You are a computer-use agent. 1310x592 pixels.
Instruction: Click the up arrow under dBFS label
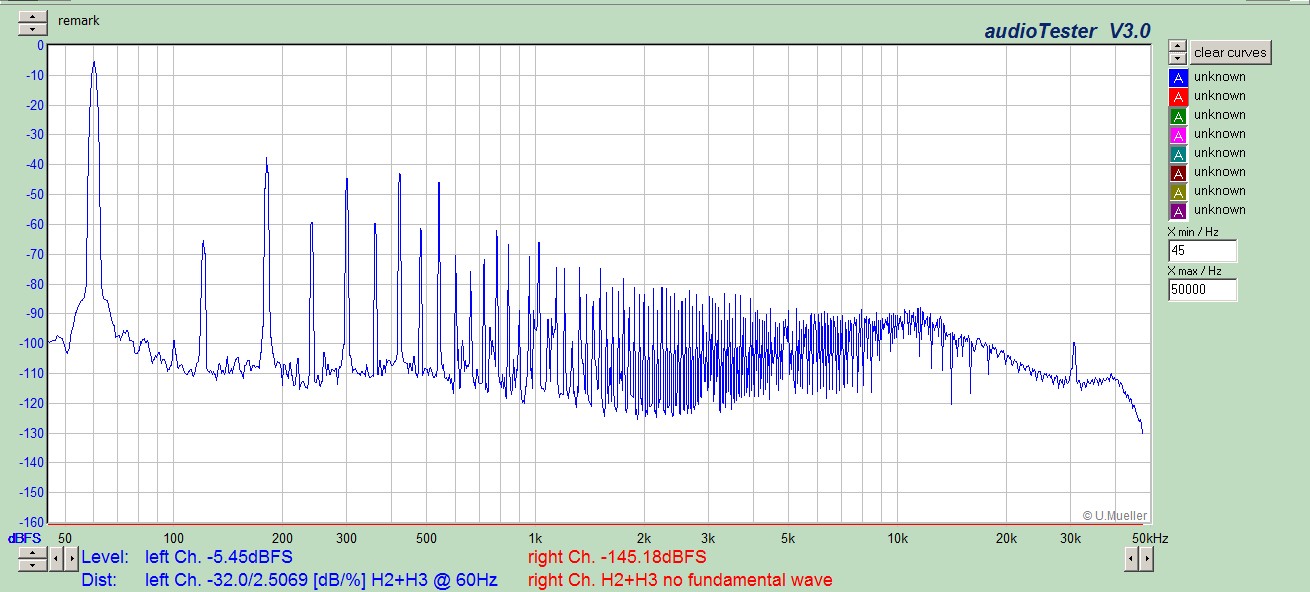pos(33,552)
